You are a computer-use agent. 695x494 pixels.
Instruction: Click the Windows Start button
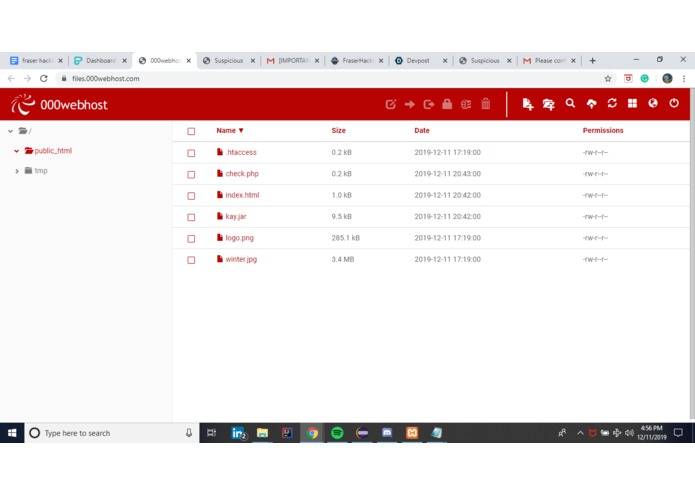[12, 433]
